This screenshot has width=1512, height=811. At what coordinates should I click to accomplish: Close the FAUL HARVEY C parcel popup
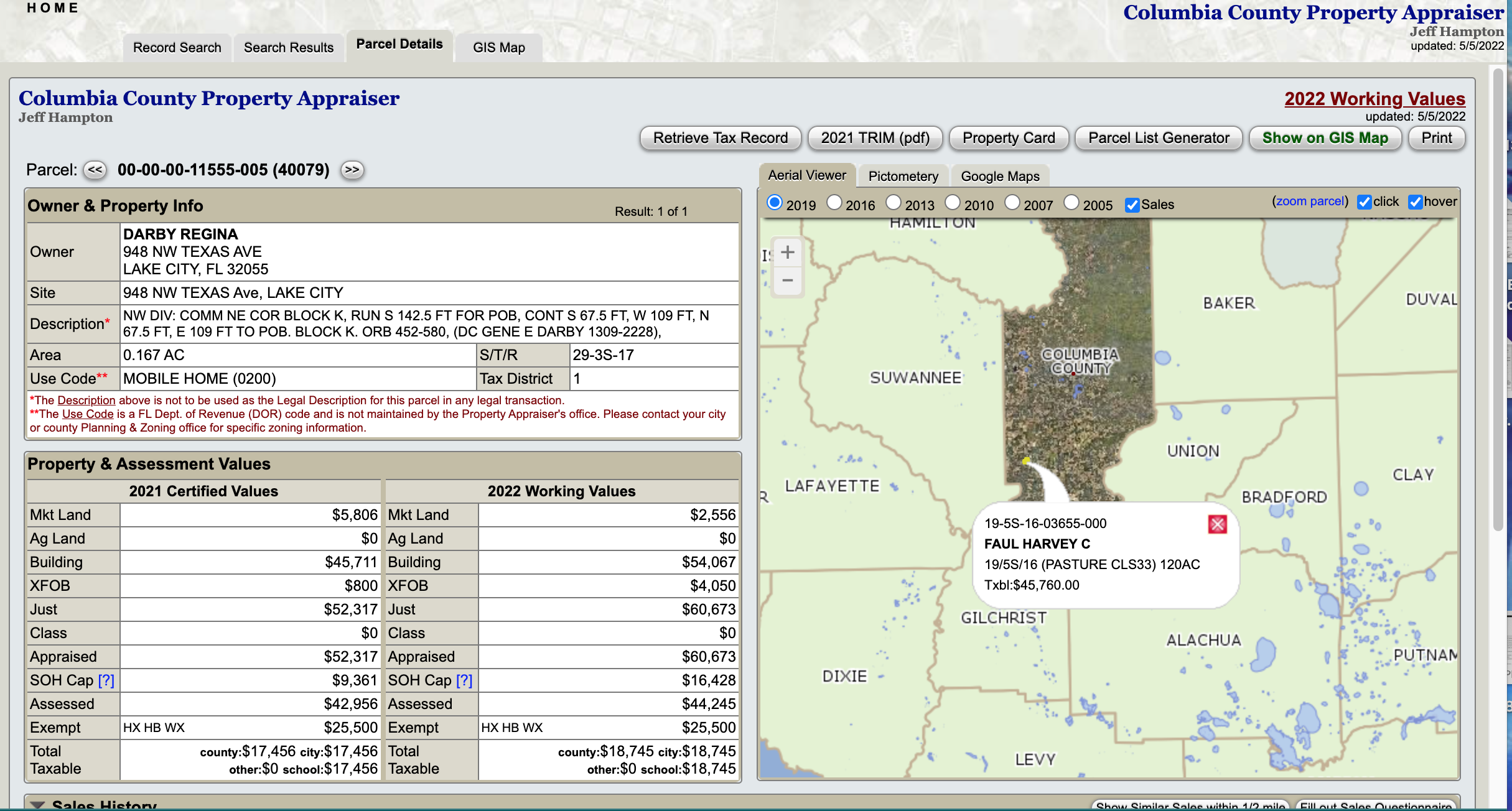pos(1217,524)
